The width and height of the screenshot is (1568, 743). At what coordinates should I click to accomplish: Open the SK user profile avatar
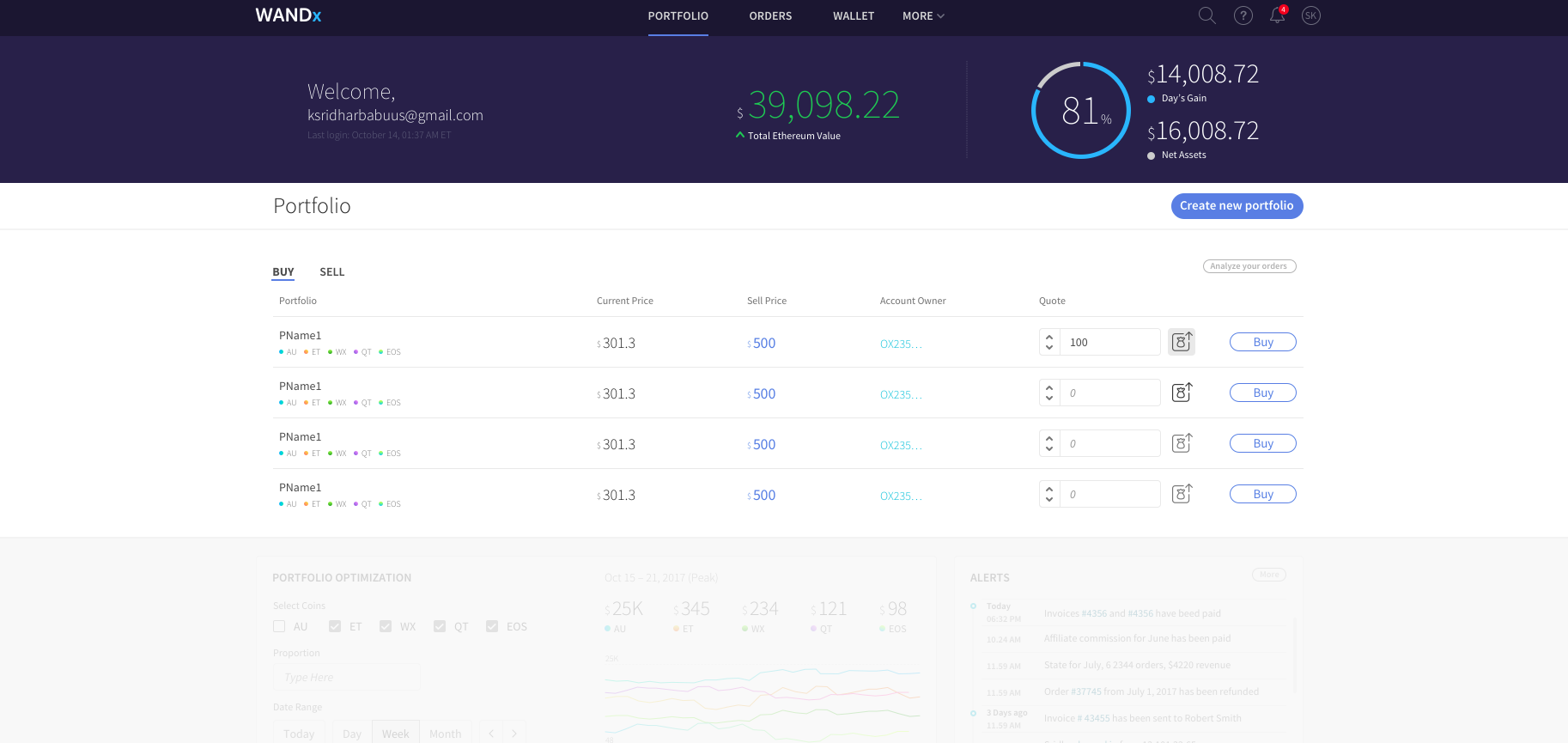point(1310,15)
